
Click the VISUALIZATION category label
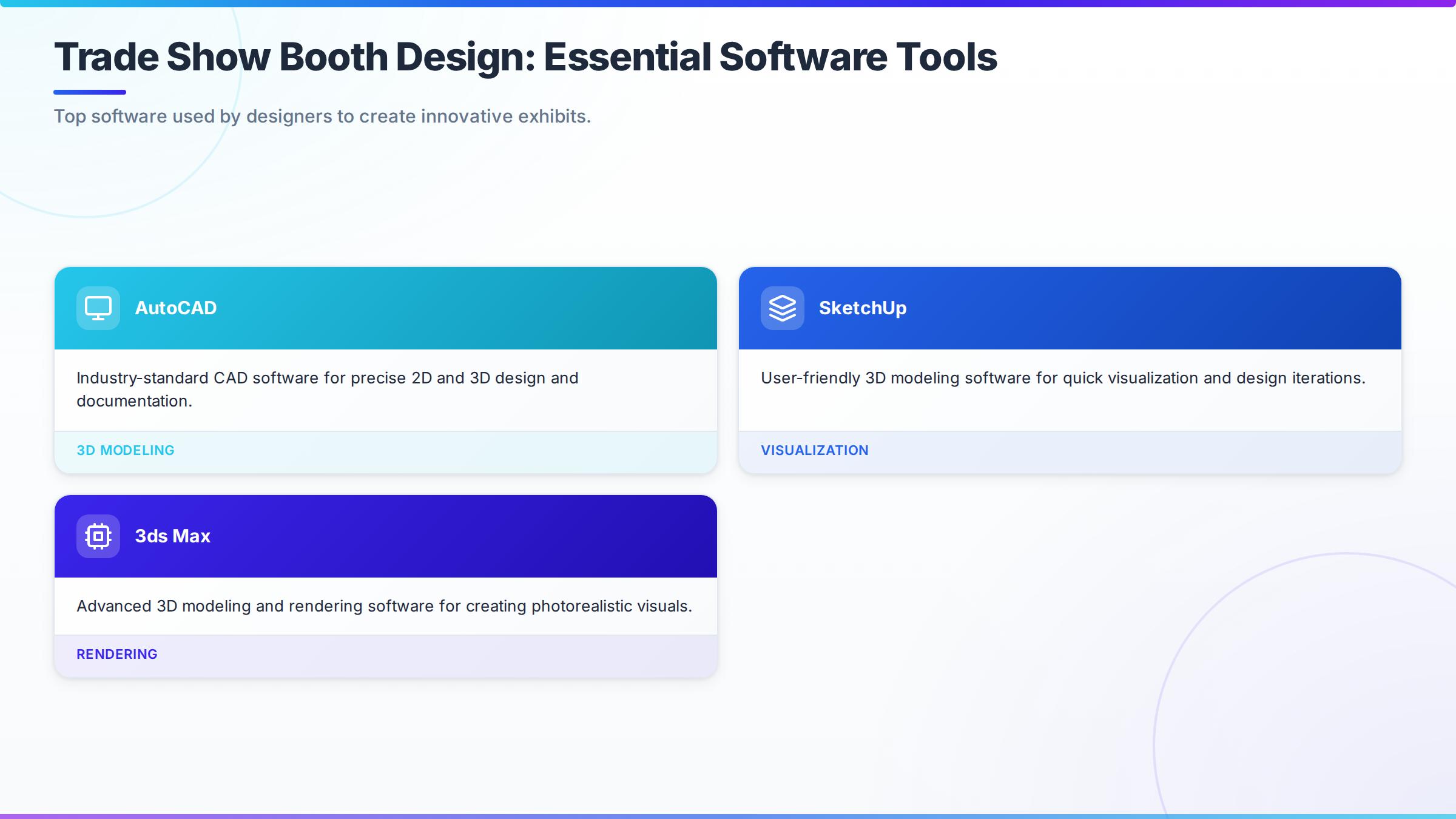(815, 450)
